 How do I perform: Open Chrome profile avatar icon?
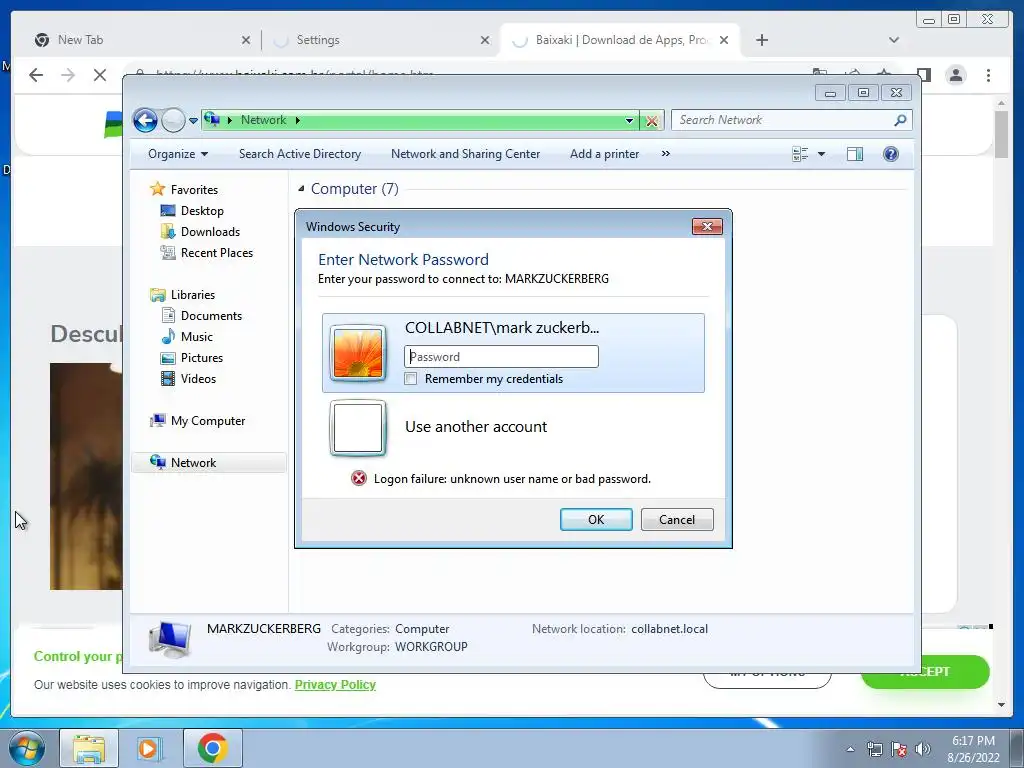(956, 75)
